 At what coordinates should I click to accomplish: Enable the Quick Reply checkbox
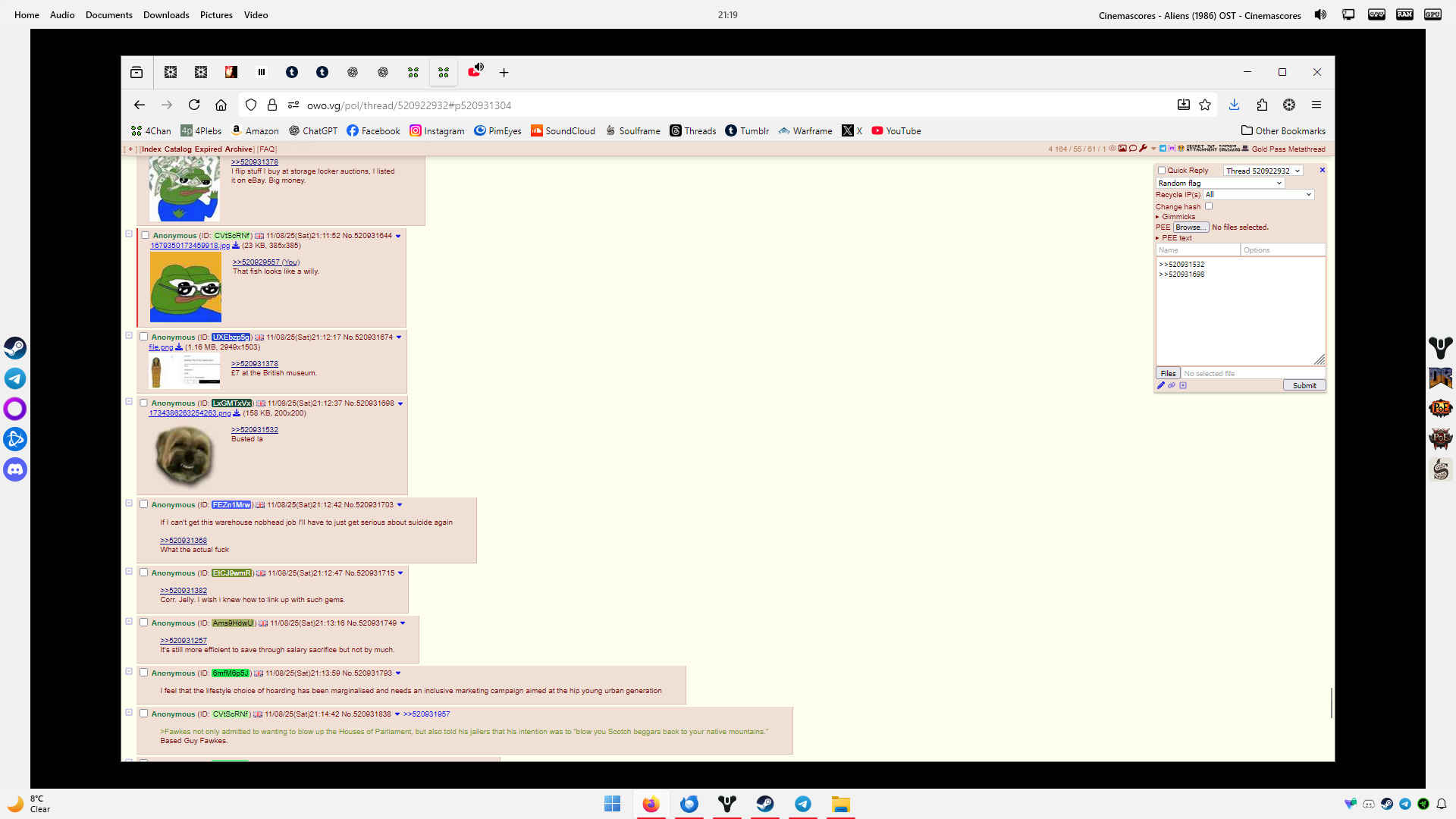point(1162,171)
